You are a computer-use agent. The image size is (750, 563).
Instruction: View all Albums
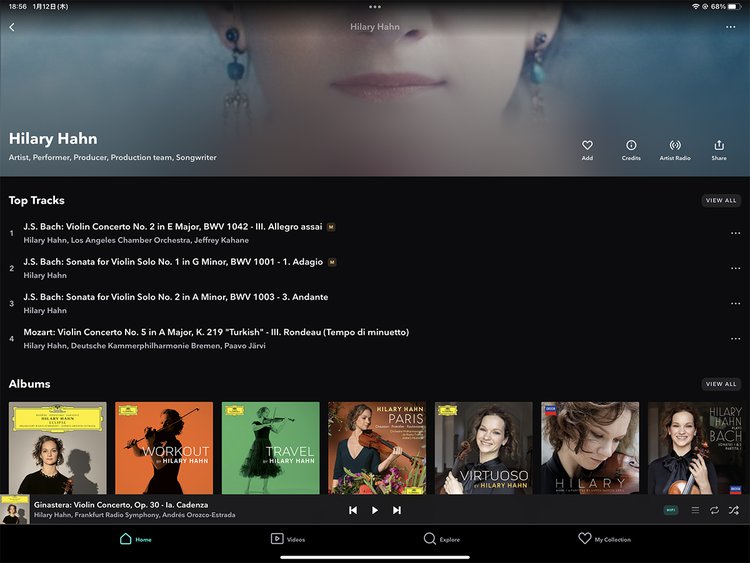click(721, 384)
